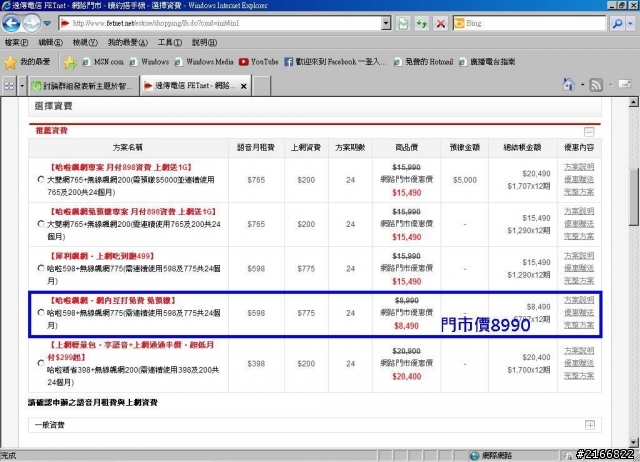Click the Internet Explorer logo in title bar
The image size is (640, 462).
point(6,5)
